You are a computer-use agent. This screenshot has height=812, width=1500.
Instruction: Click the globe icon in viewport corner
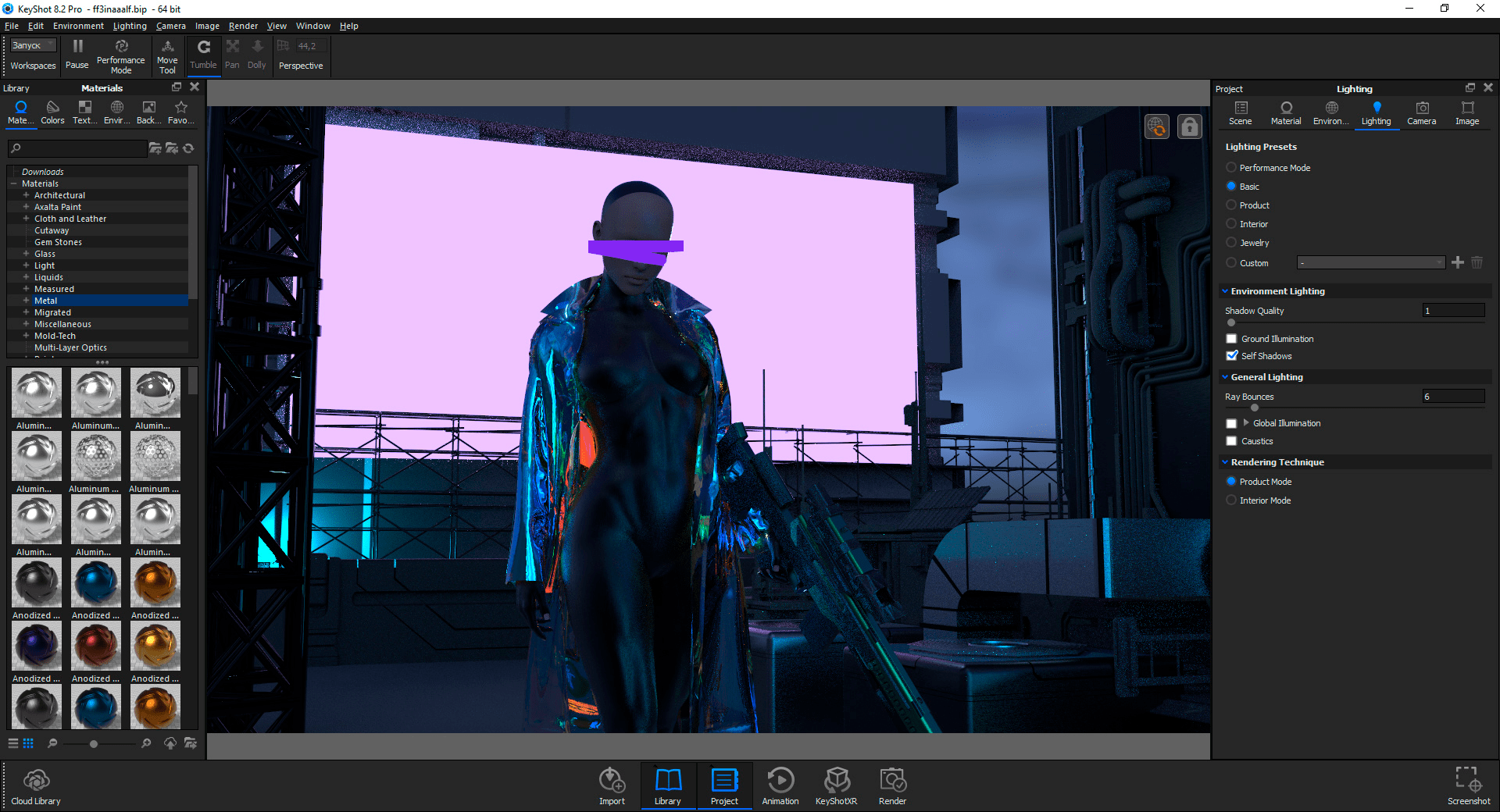click(1157, 126)
